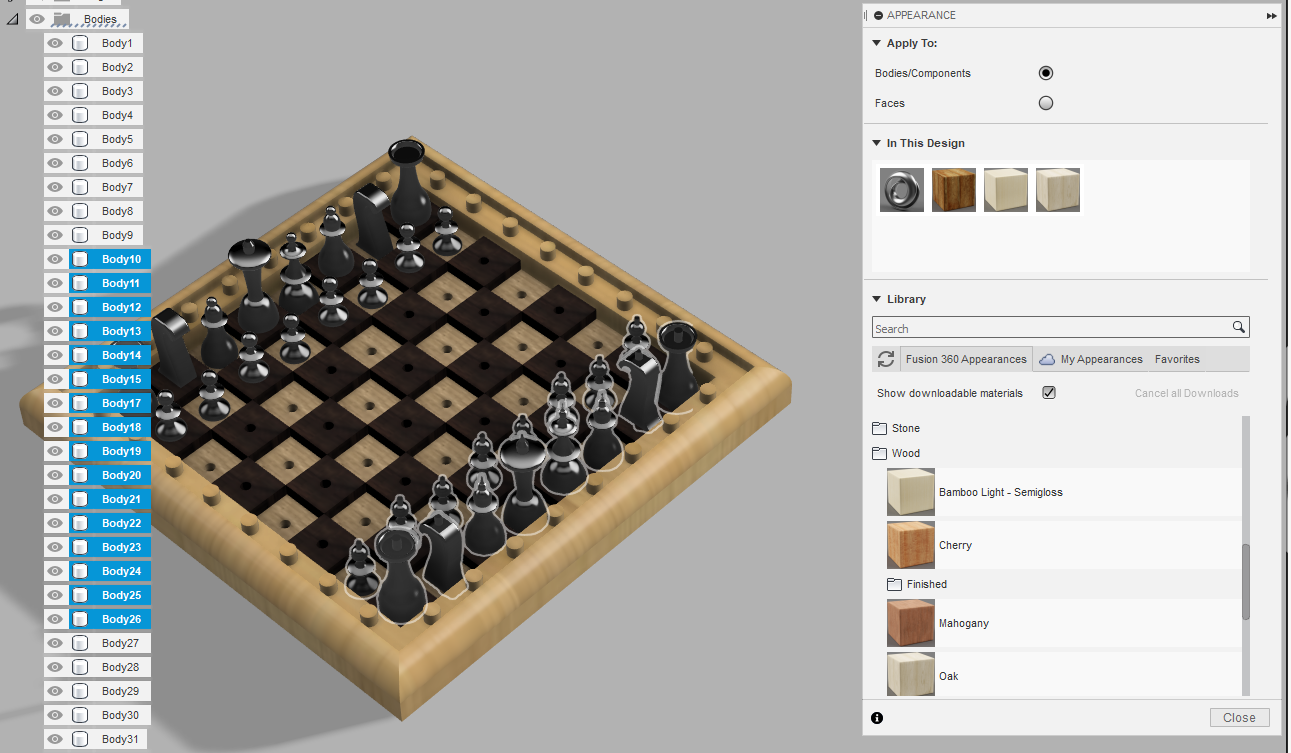This screenshot has width=1291, height=753.
Task: Click the body icon next to Body10
Action: (80, 259)
